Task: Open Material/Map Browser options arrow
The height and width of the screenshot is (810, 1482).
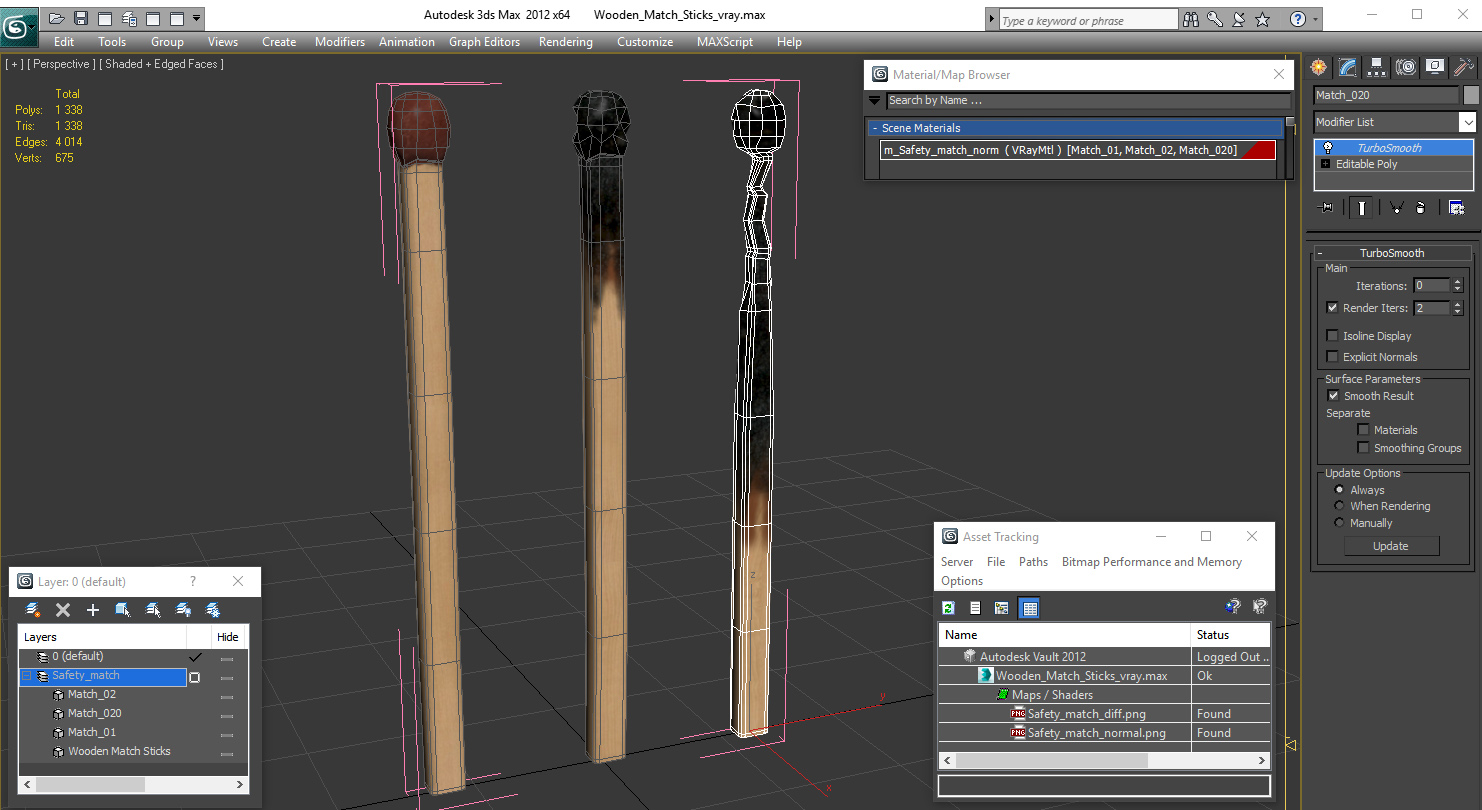Action: tap(875, 100)
